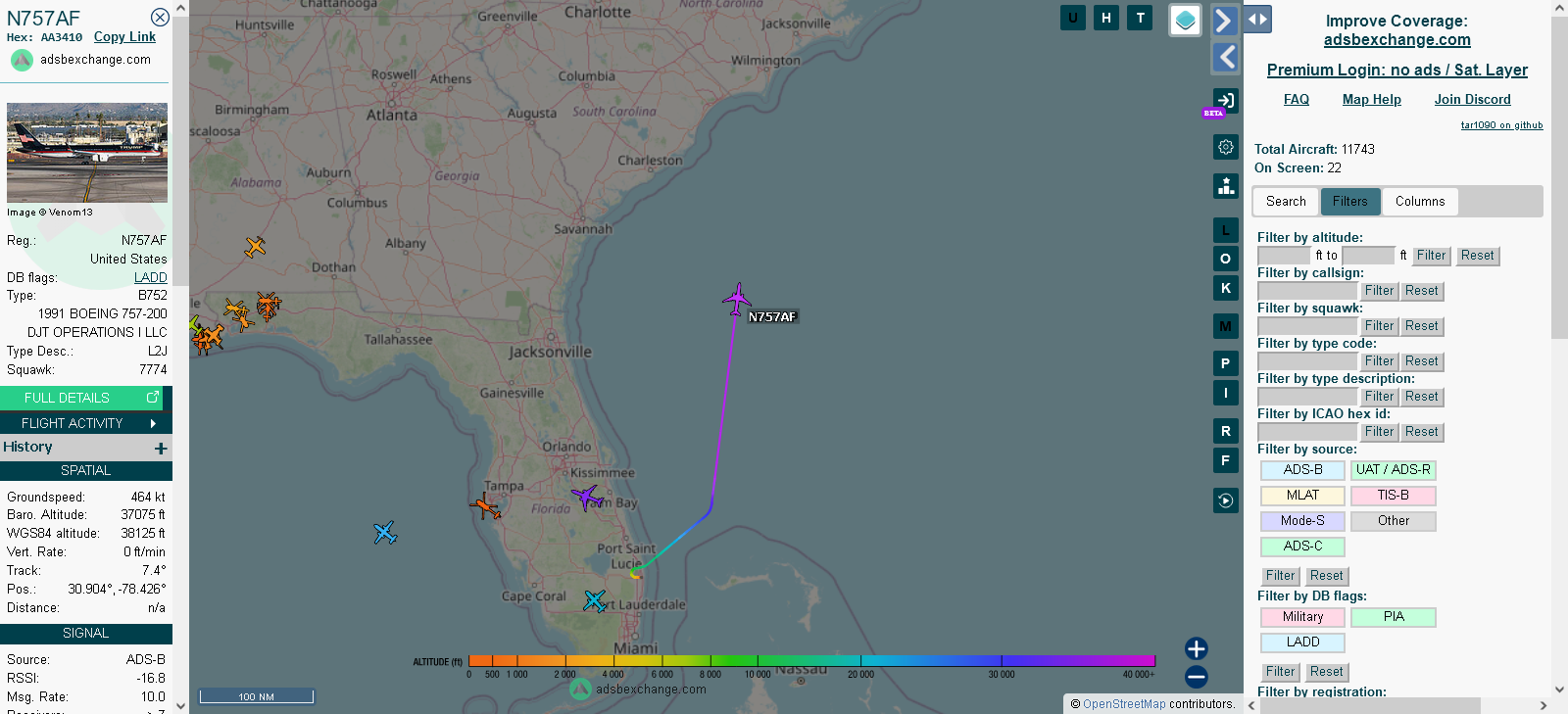Click the I map button

click(1226, 393)
